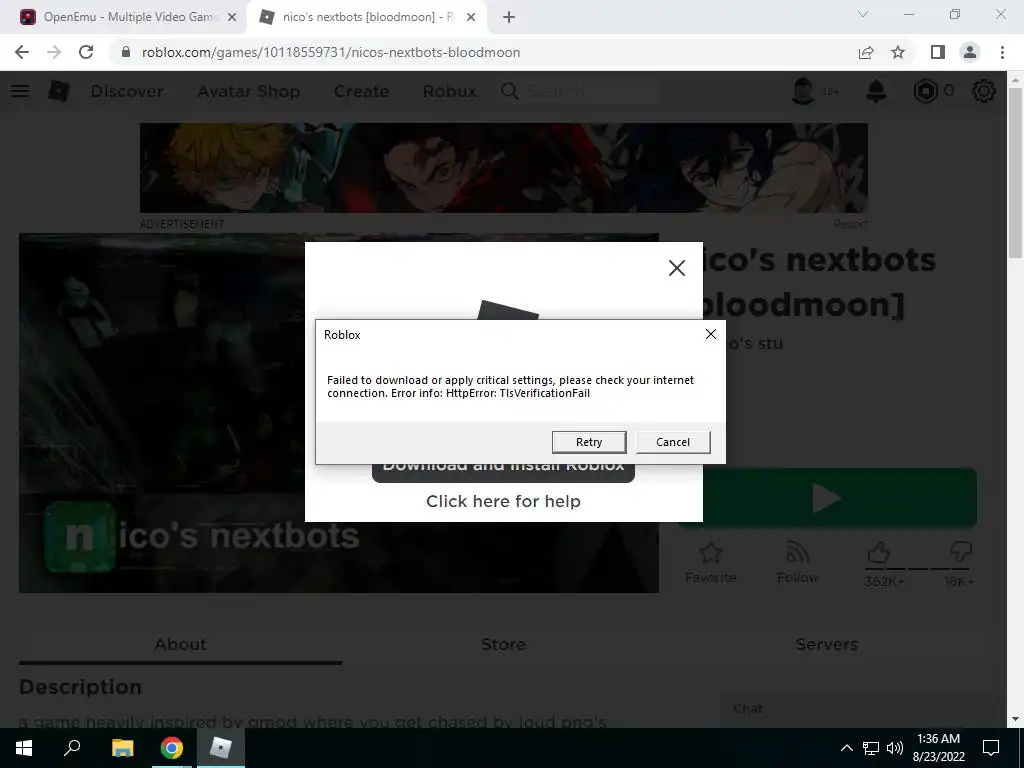Open the Chat panel bar
This screenshot has width=1024, height=768.
click(x=856, y=709)
